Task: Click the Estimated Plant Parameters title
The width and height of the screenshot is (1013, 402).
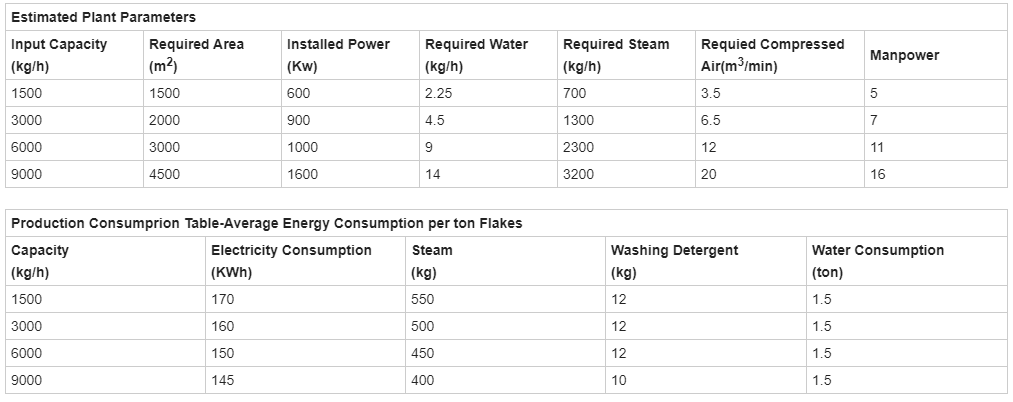Action: coord(103,17)
